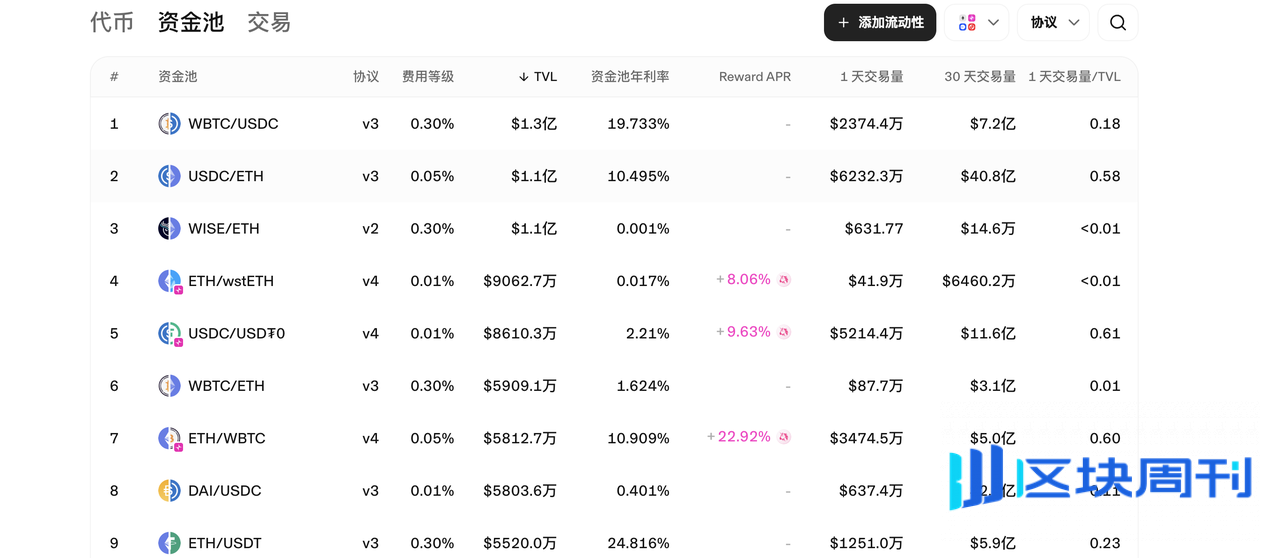This screenshot has height=558, width=1280.
Task: Open the ETH/WBTC pool link
Action: pos(226,439)
